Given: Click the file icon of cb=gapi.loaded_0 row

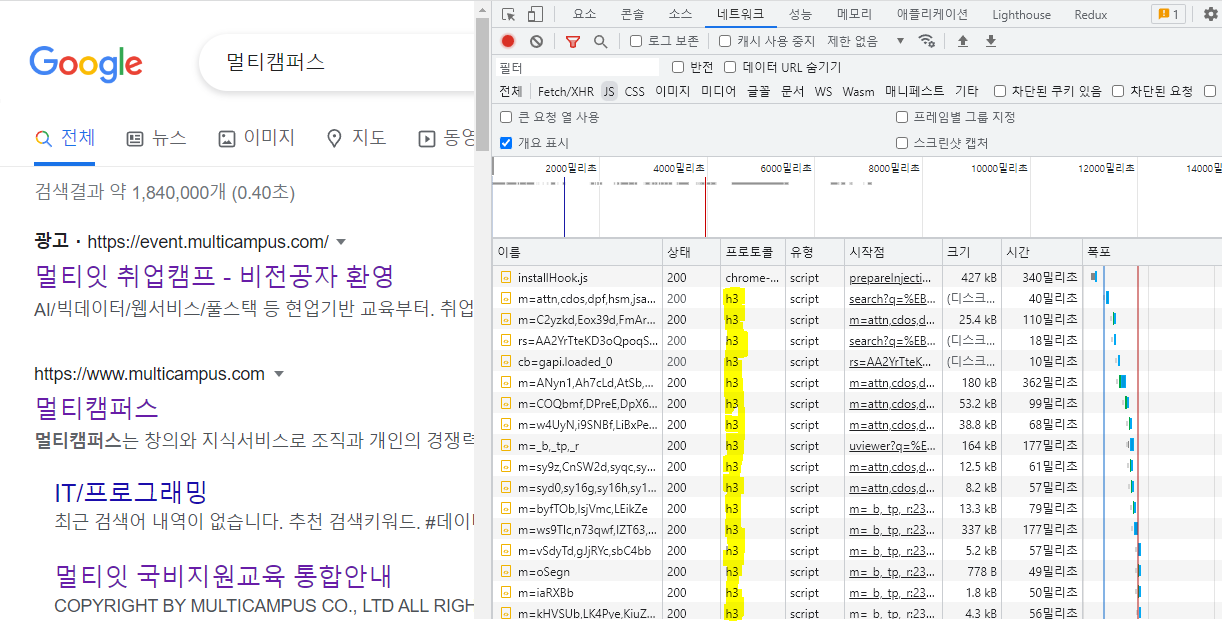Looking at the screenshot, I should pyautogui.click(x=506, y=362).
